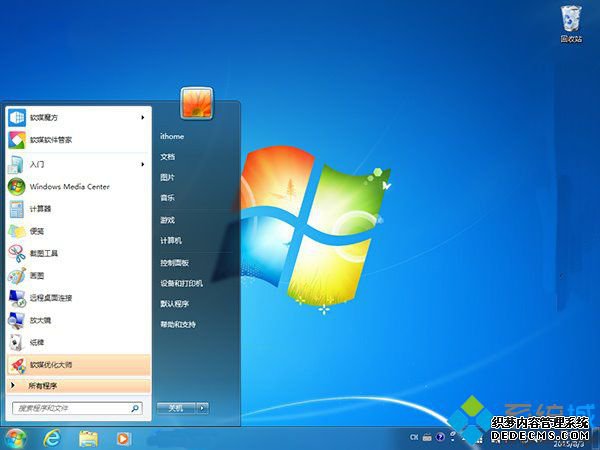Launch 远程桌面连接 remote desktop
Screen dimensions: 600x450
click(x=78, y=298)
